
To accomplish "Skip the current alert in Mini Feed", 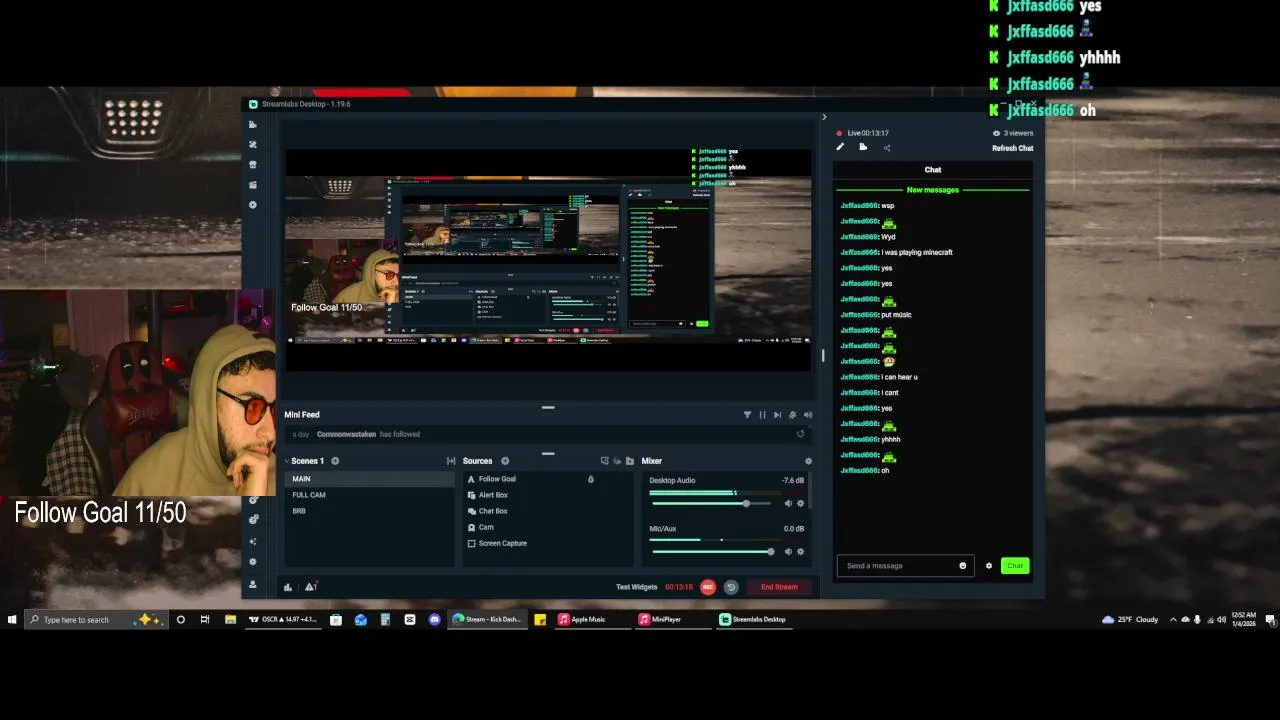I will [x=777, y=415].
